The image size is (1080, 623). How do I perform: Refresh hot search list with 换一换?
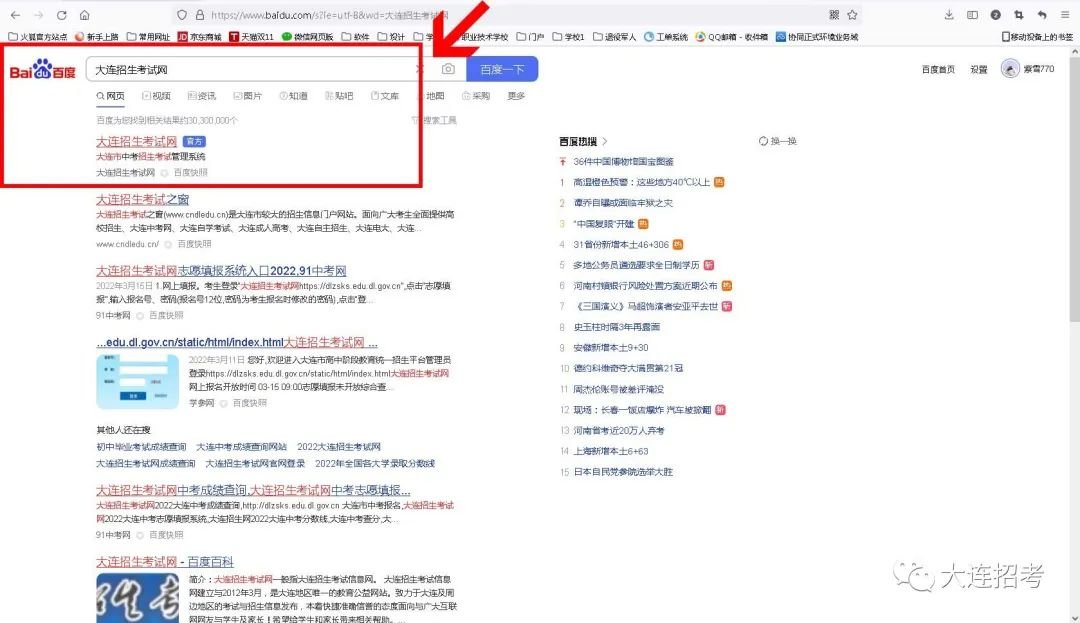coord(778,141)
